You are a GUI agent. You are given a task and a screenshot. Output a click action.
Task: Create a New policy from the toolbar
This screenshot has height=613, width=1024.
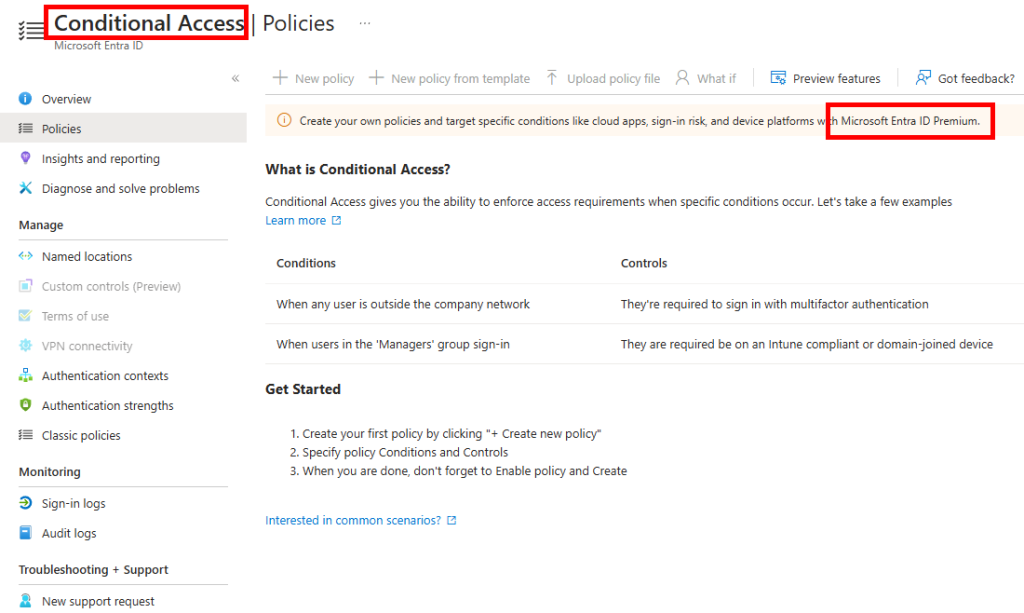click(313, 78)
